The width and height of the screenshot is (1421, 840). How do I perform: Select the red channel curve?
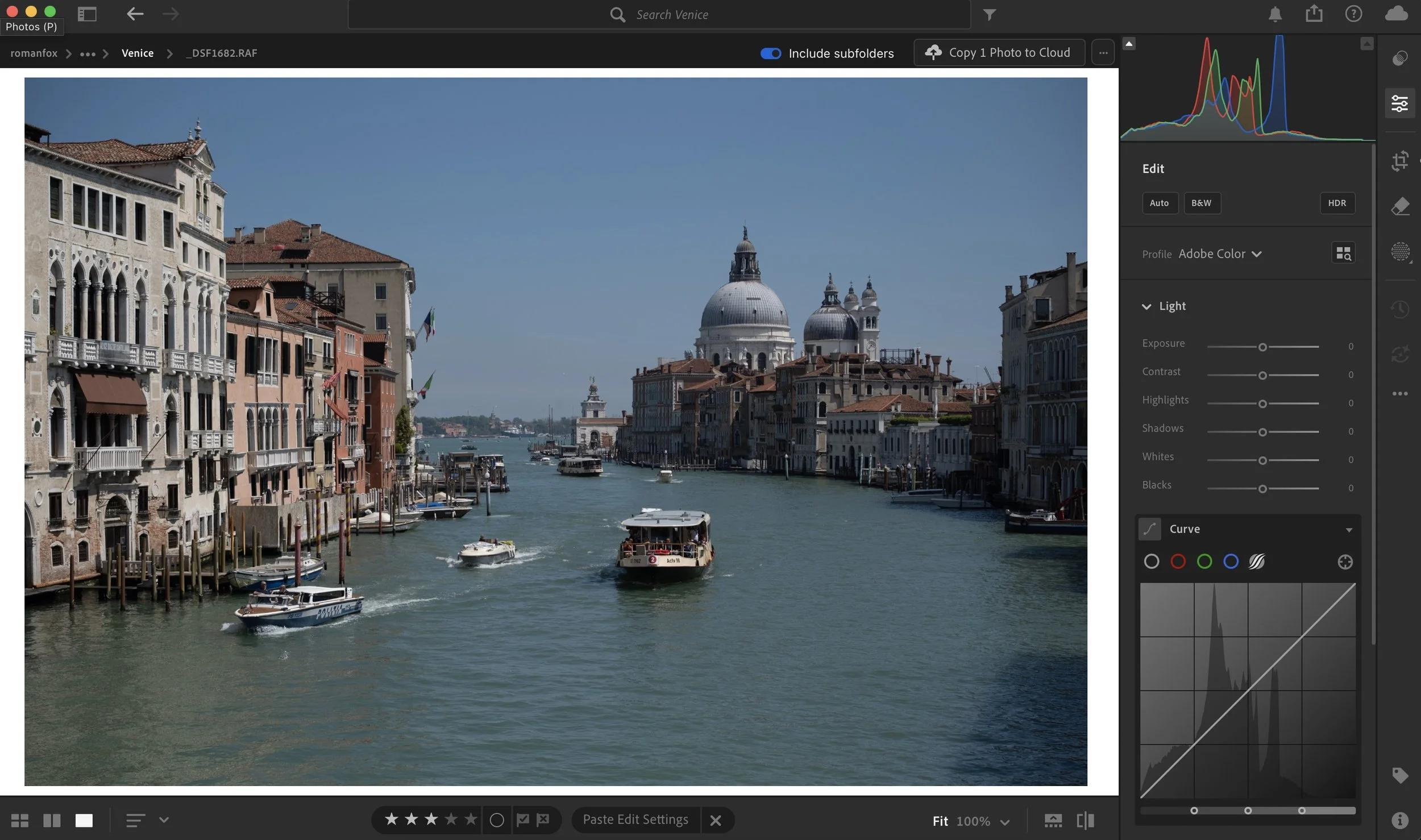click(x=1178, y=562)
